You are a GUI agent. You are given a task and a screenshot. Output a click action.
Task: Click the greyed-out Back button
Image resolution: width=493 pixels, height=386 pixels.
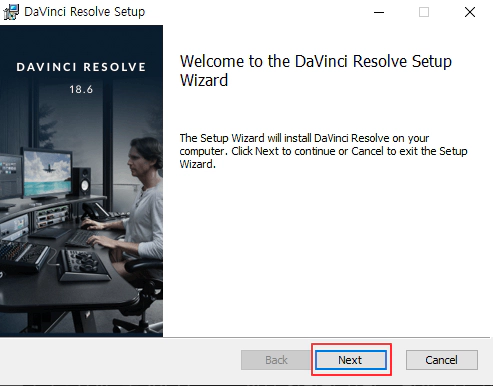[x=276, y=360]
